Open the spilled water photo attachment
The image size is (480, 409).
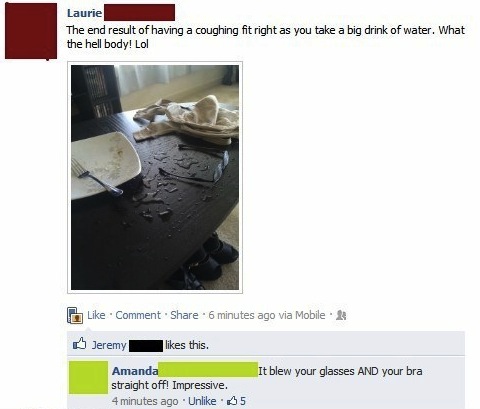click(155, 177)
